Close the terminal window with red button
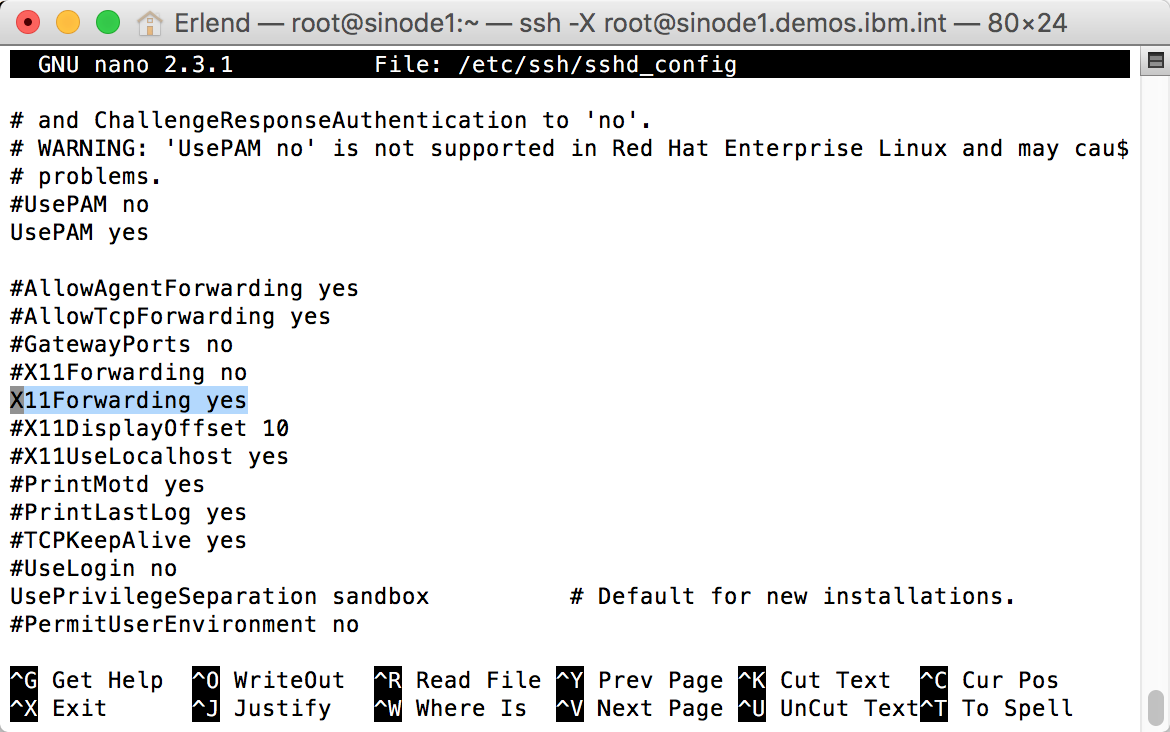1170x732 pixels. point(29,22)
